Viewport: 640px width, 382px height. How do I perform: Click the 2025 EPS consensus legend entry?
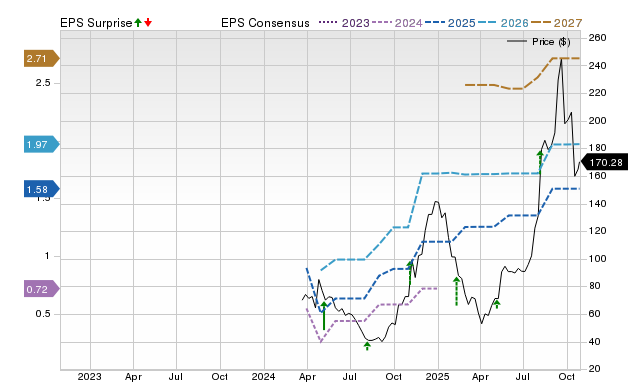[450, 23]
